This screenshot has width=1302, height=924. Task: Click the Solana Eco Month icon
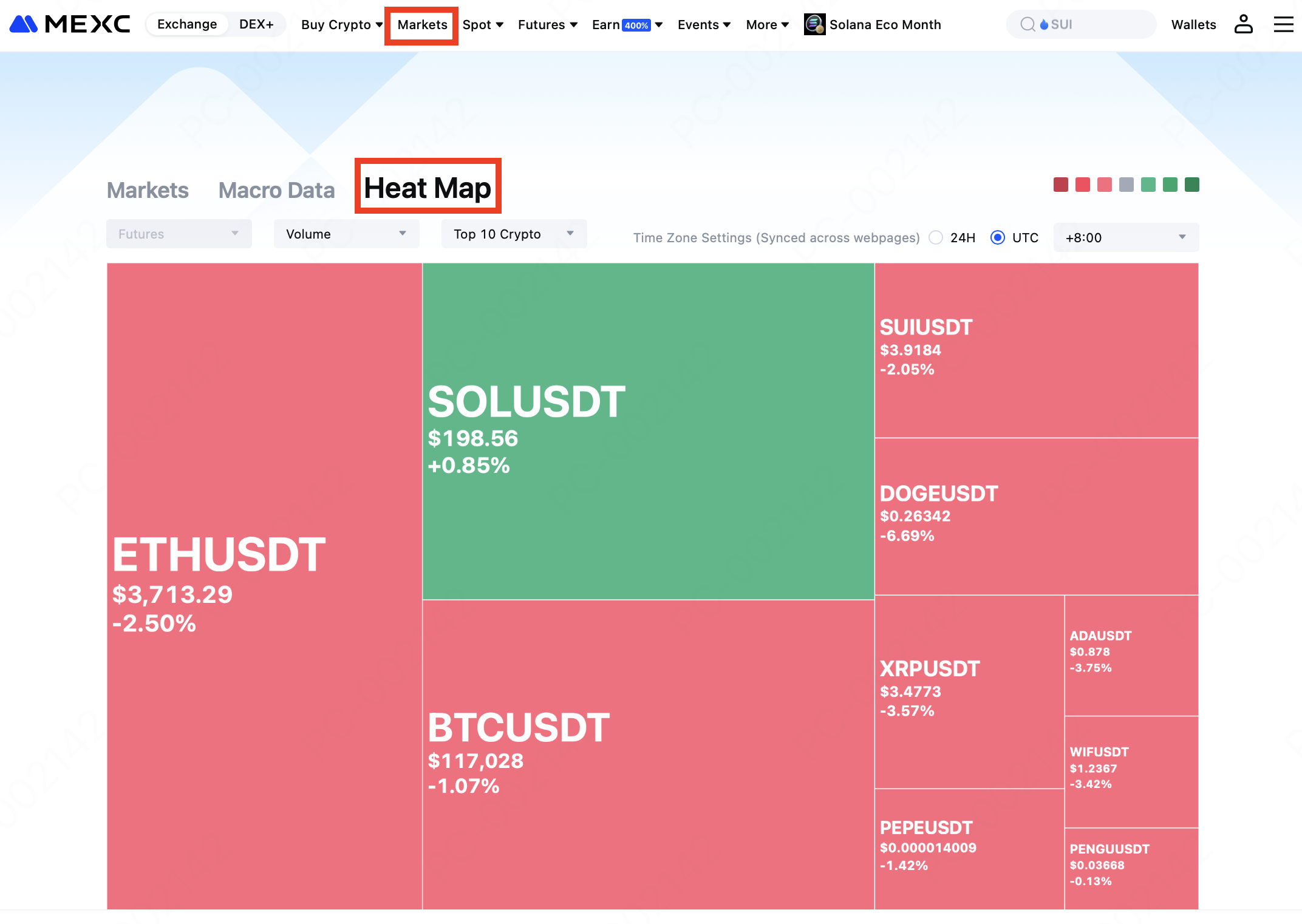(x=814, y=24)
